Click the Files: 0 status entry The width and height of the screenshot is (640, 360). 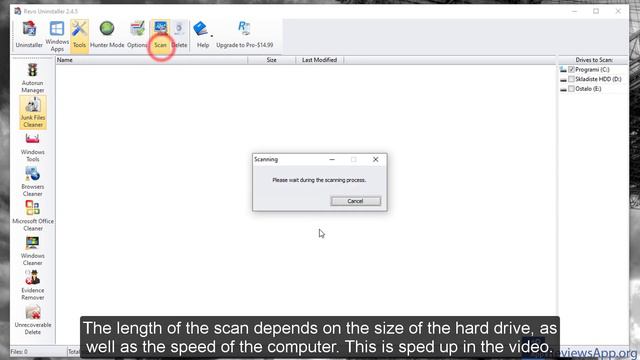[19, 351]
